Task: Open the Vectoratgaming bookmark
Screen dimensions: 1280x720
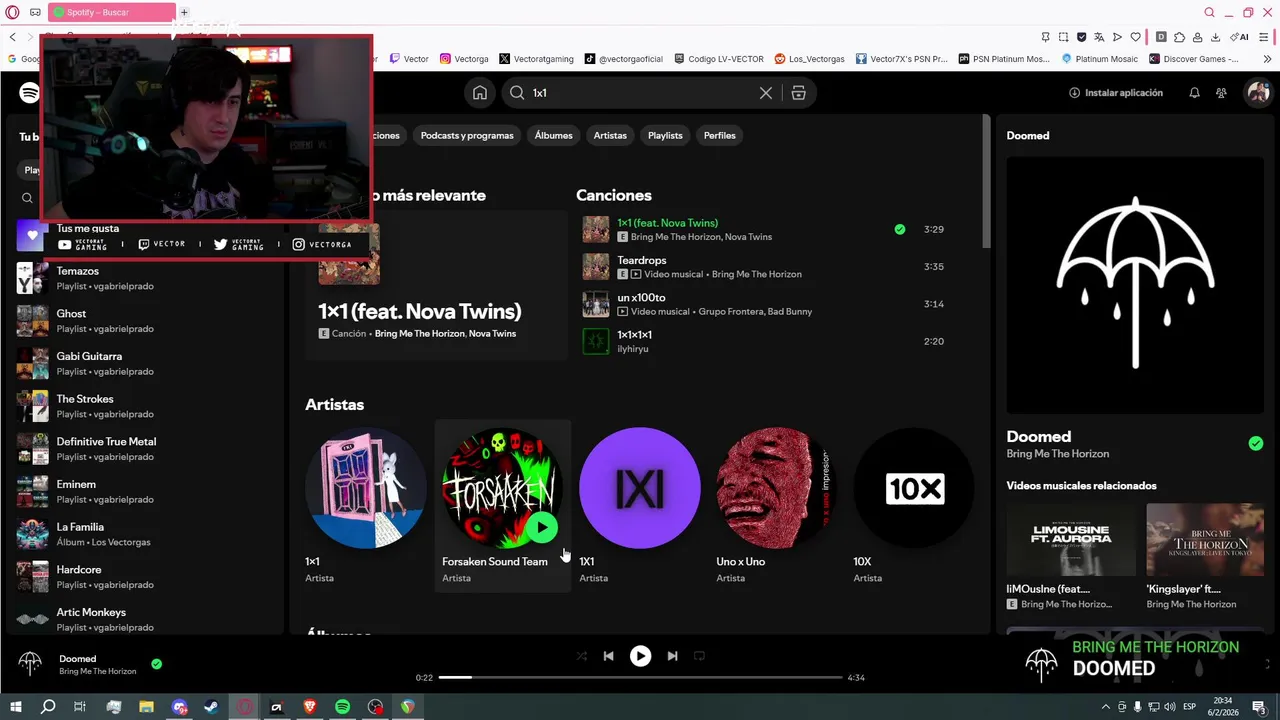Action: 536,59
